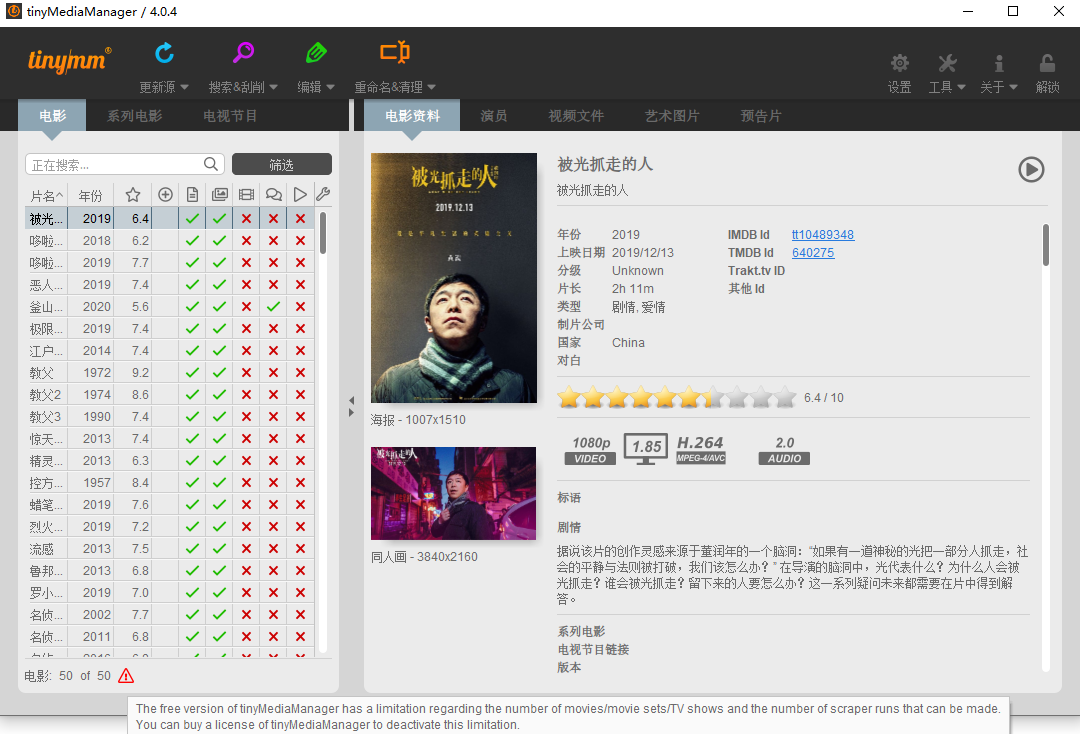Expand the update sources dropdown arrow
Viewport: 1080px width, 734px height.
point(184,87)
